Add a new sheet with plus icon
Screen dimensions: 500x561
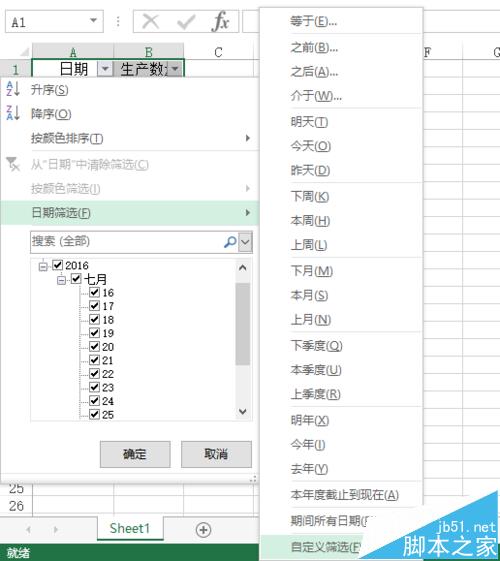[x=204, y=530]
